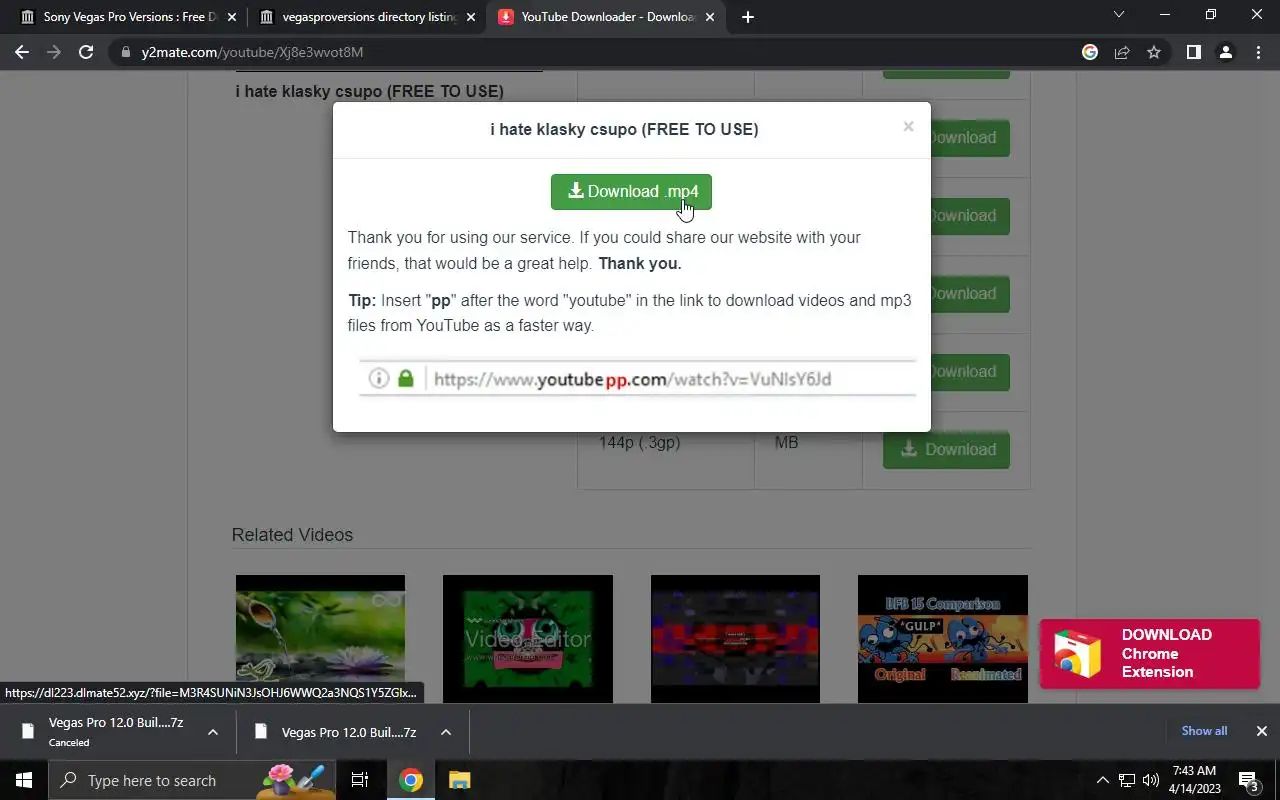Bookmark this page with the star

[1154, 52]
